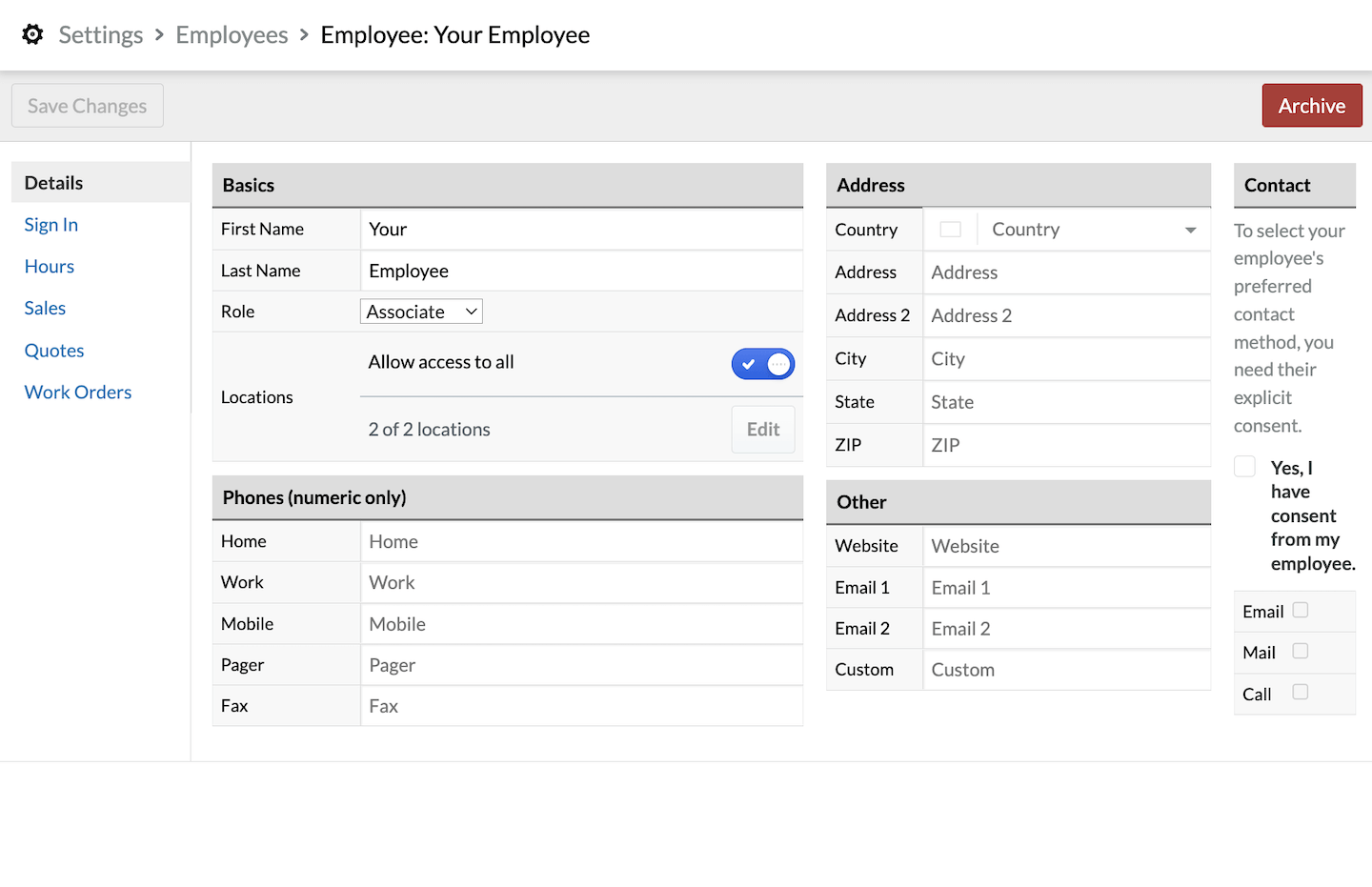Image resolution: width=1372 pixels, height=887 pixels.
Task: Expand the Country dropdown arrow
Action: [1190, 230]
